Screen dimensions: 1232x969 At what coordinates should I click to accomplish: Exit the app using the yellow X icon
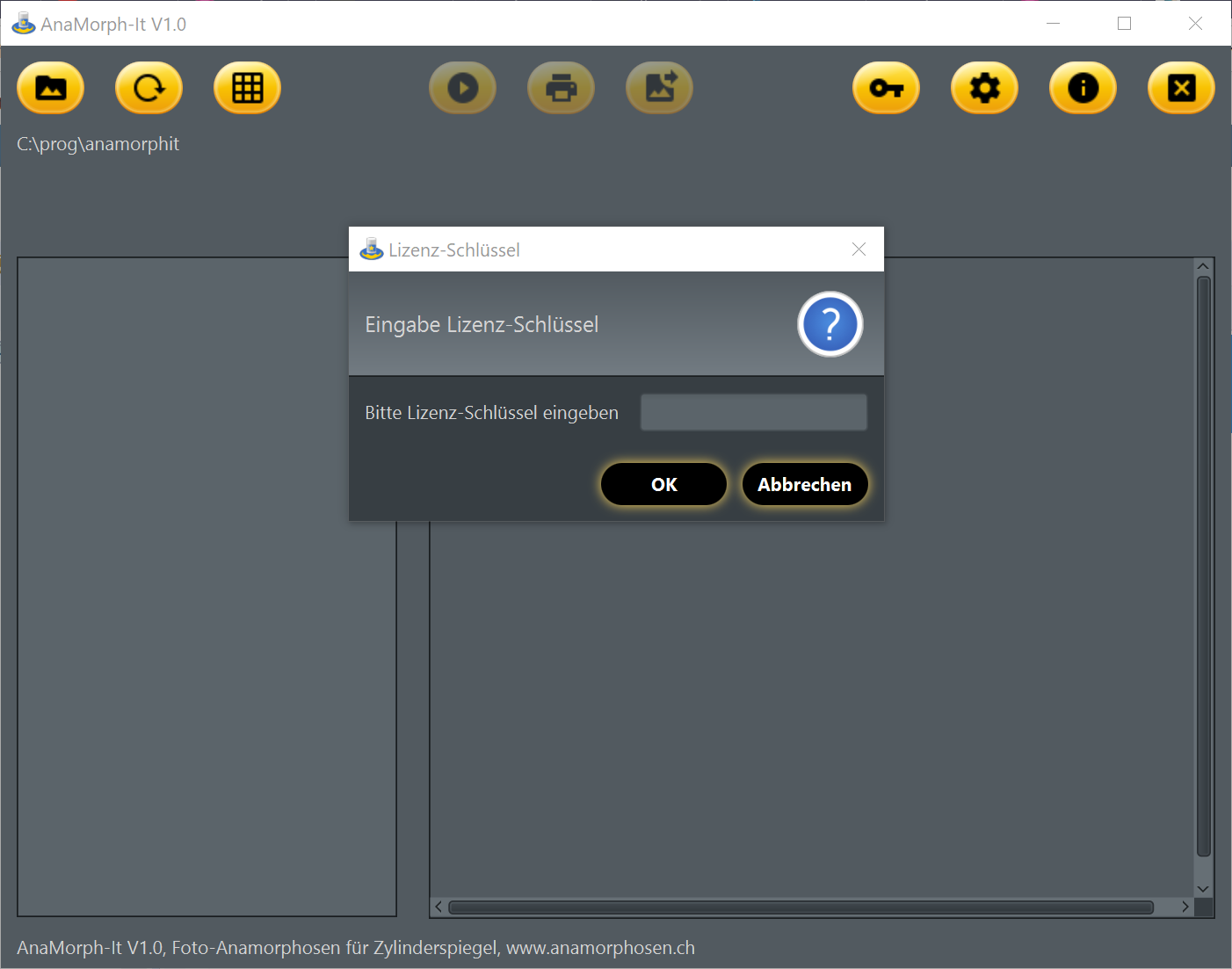pyautogui.click(x=1182, y=89)
